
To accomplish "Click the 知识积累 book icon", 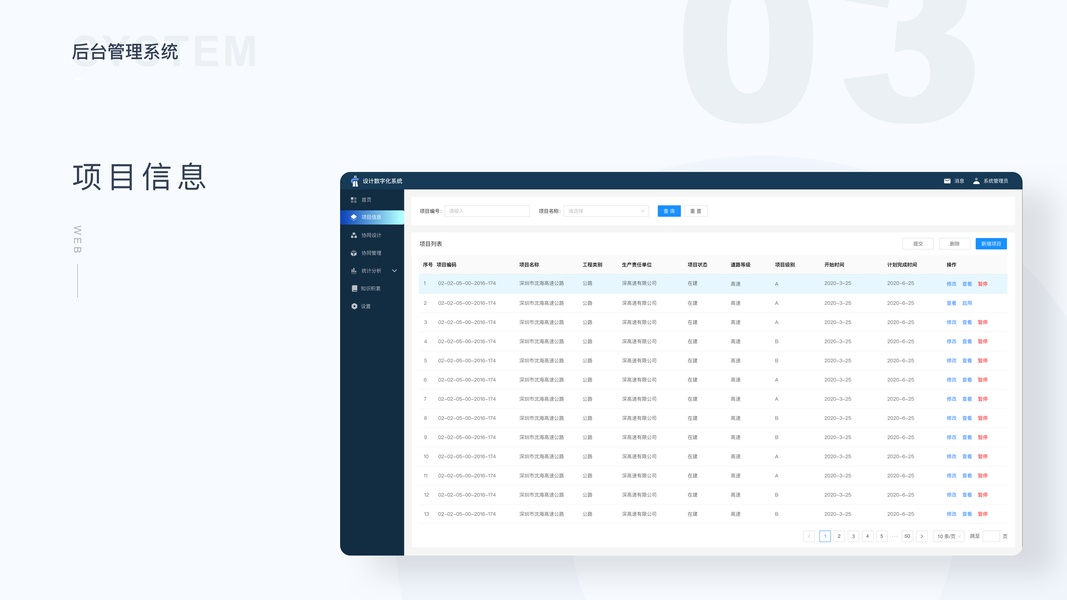I will [x=354, y=288].
